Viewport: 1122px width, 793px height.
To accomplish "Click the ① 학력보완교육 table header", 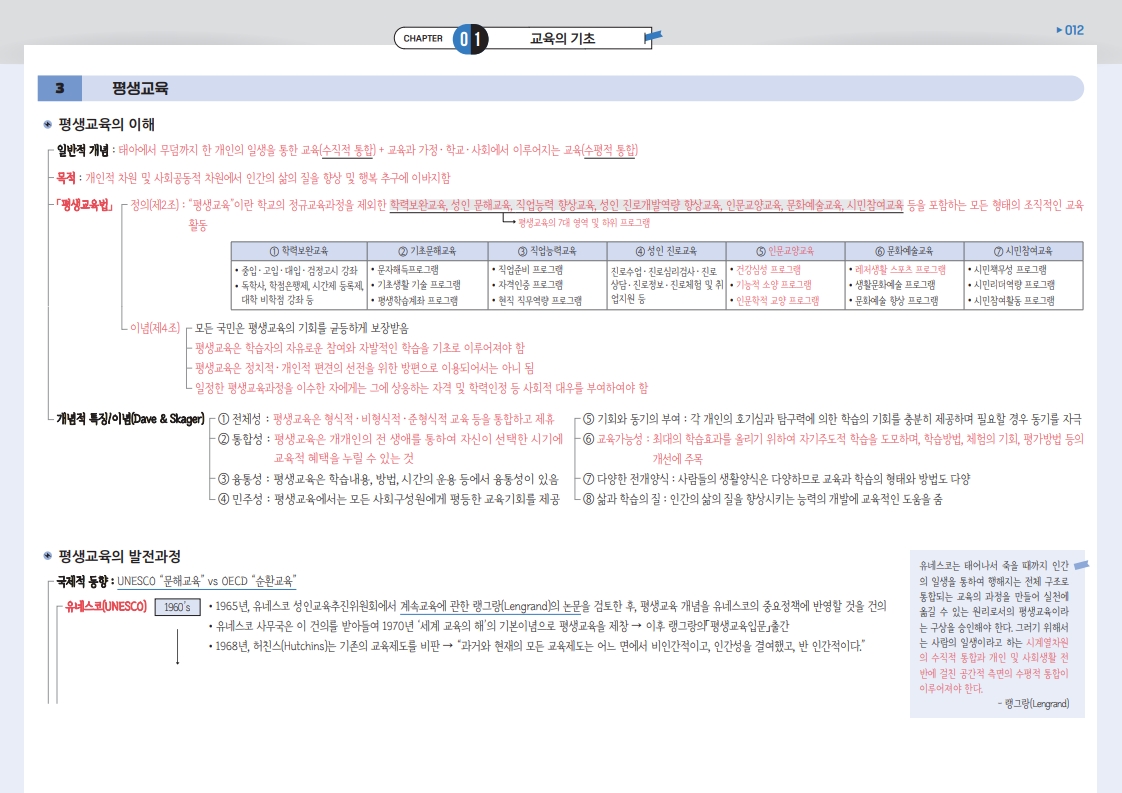I will click(299, 251).
